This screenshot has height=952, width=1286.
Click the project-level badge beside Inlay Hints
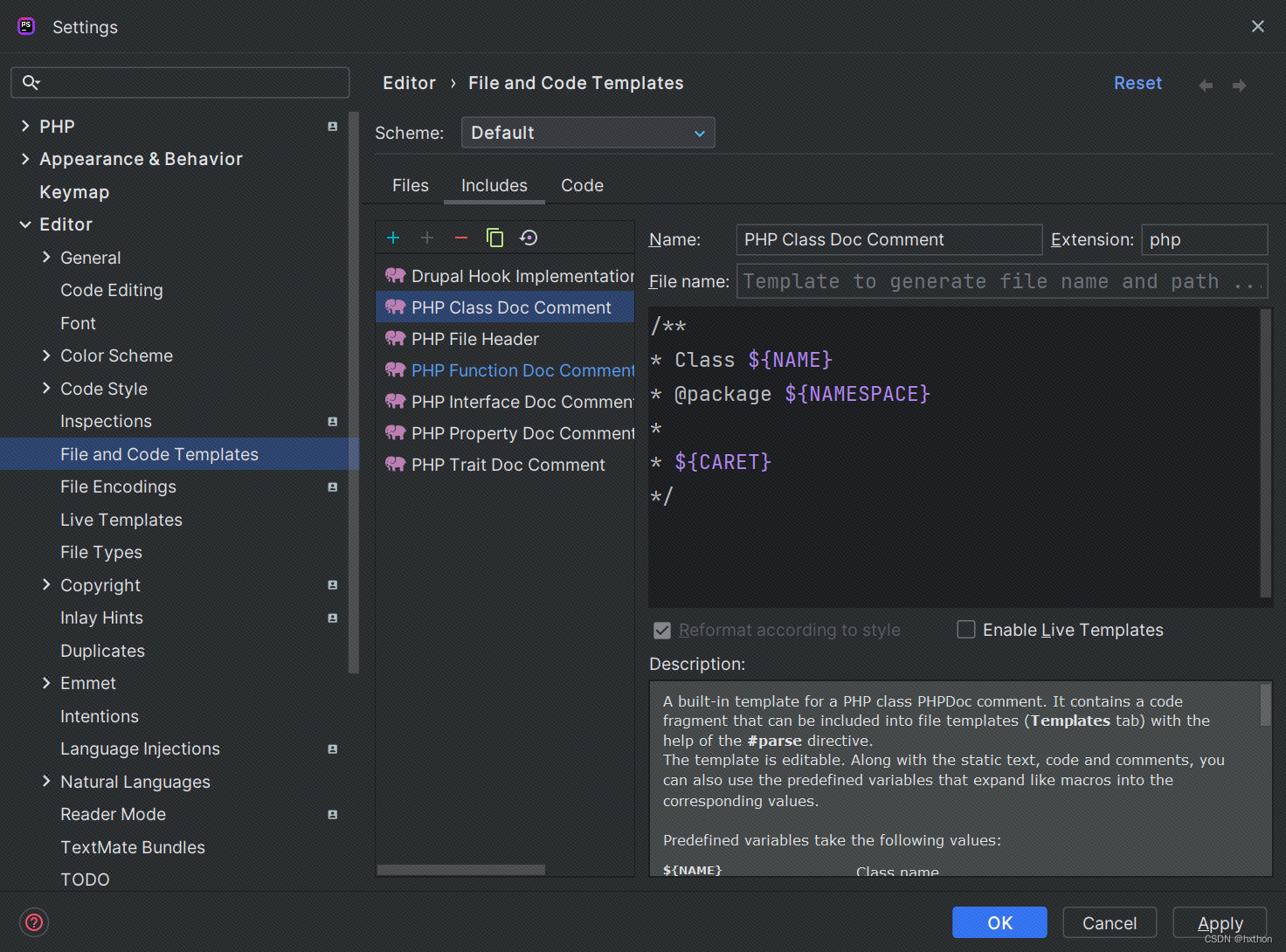pyautogui.click(x=333, y=618)
